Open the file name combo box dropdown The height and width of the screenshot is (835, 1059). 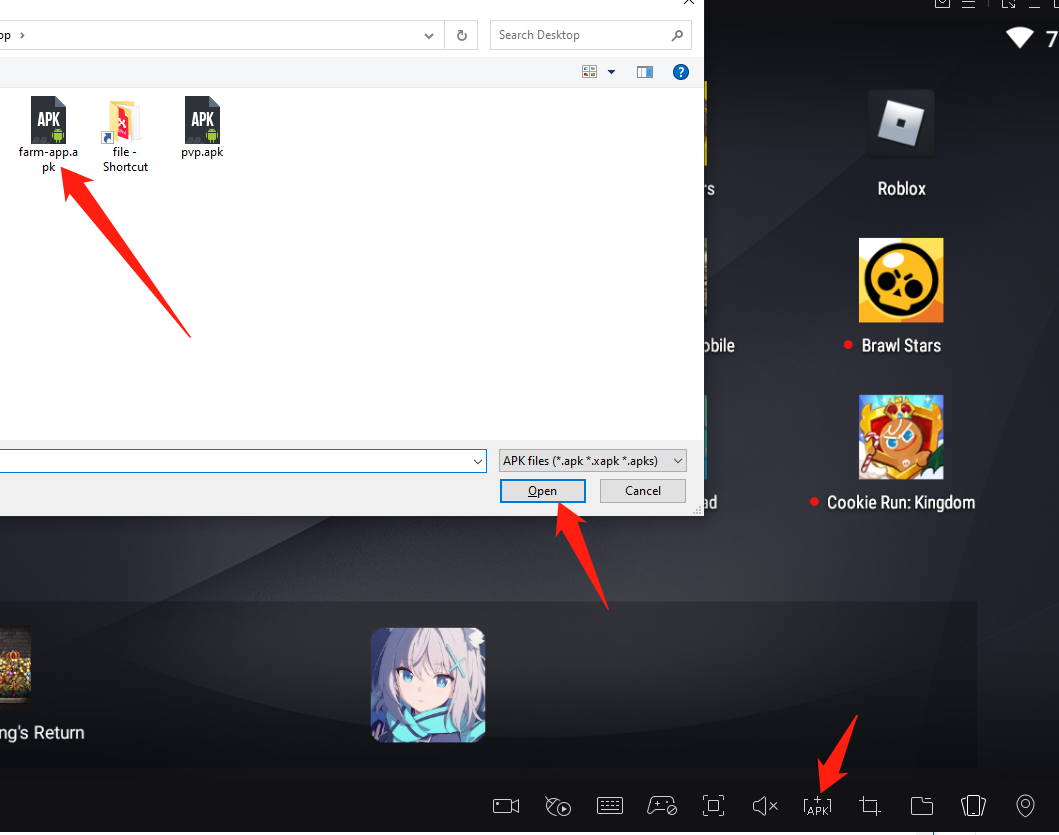(477, 461)
